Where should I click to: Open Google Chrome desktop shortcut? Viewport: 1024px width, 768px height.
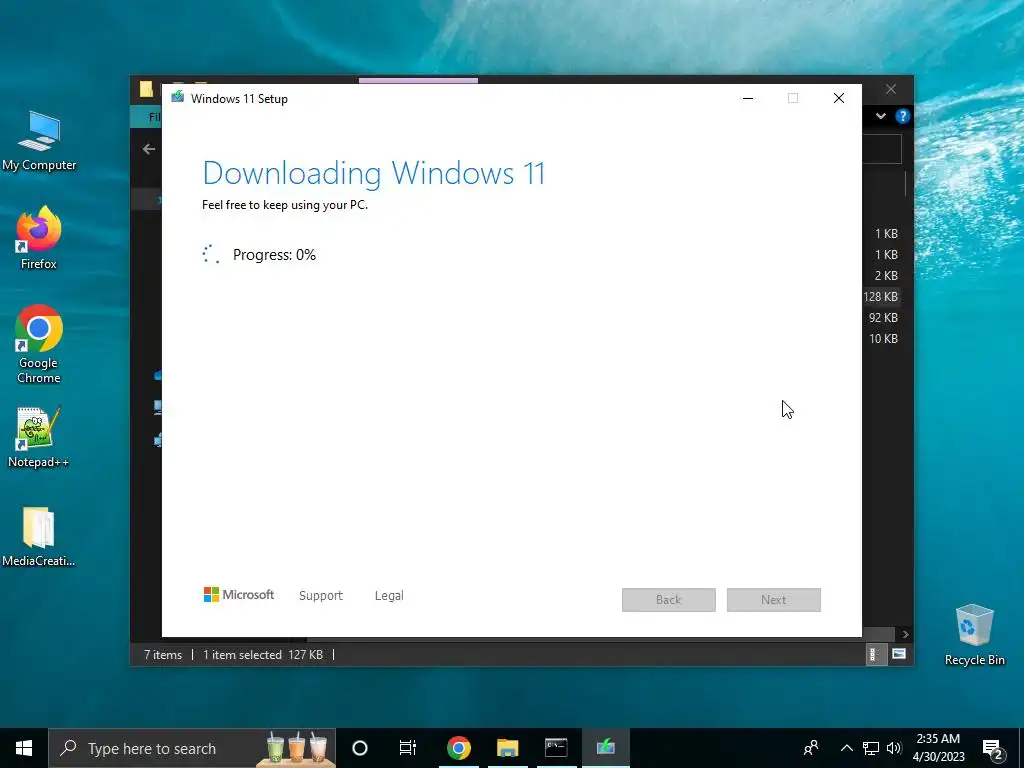tap(39, 344)
